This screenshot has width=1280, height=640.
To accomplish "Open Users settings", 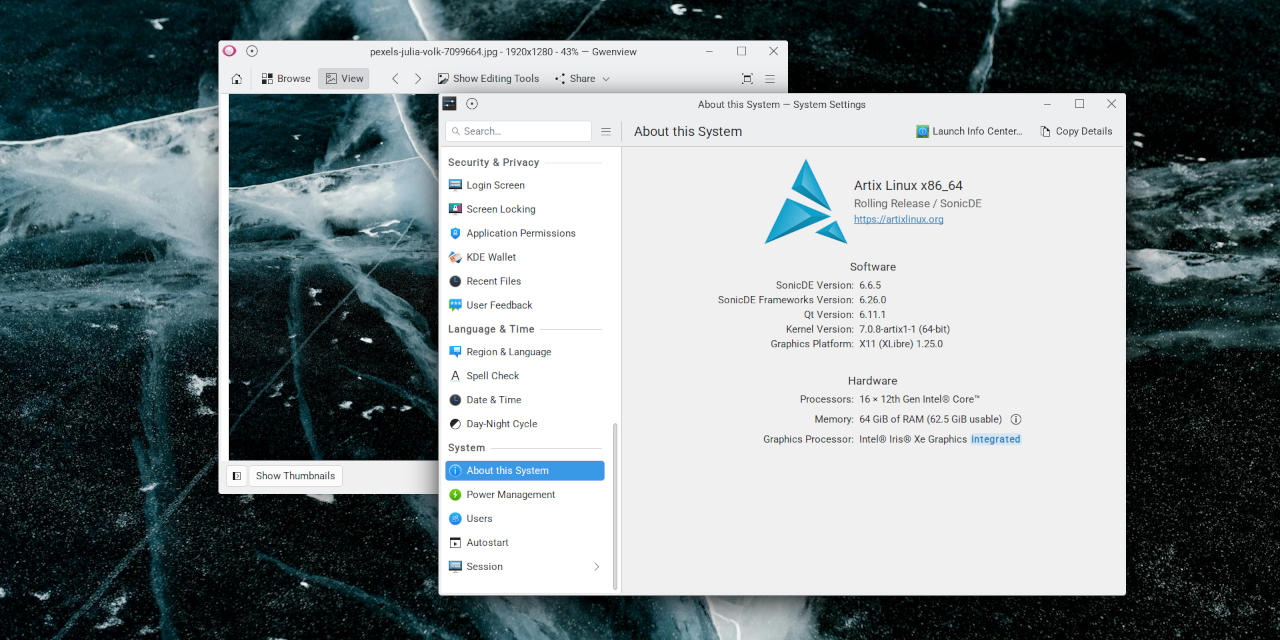I will click(525, 519).
